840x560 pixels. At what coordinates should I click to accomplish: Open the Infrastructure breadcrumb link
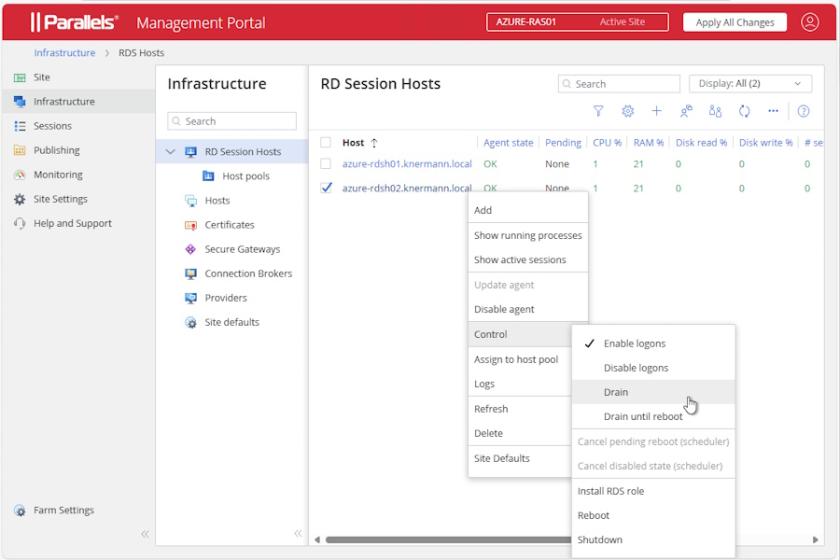64,53
